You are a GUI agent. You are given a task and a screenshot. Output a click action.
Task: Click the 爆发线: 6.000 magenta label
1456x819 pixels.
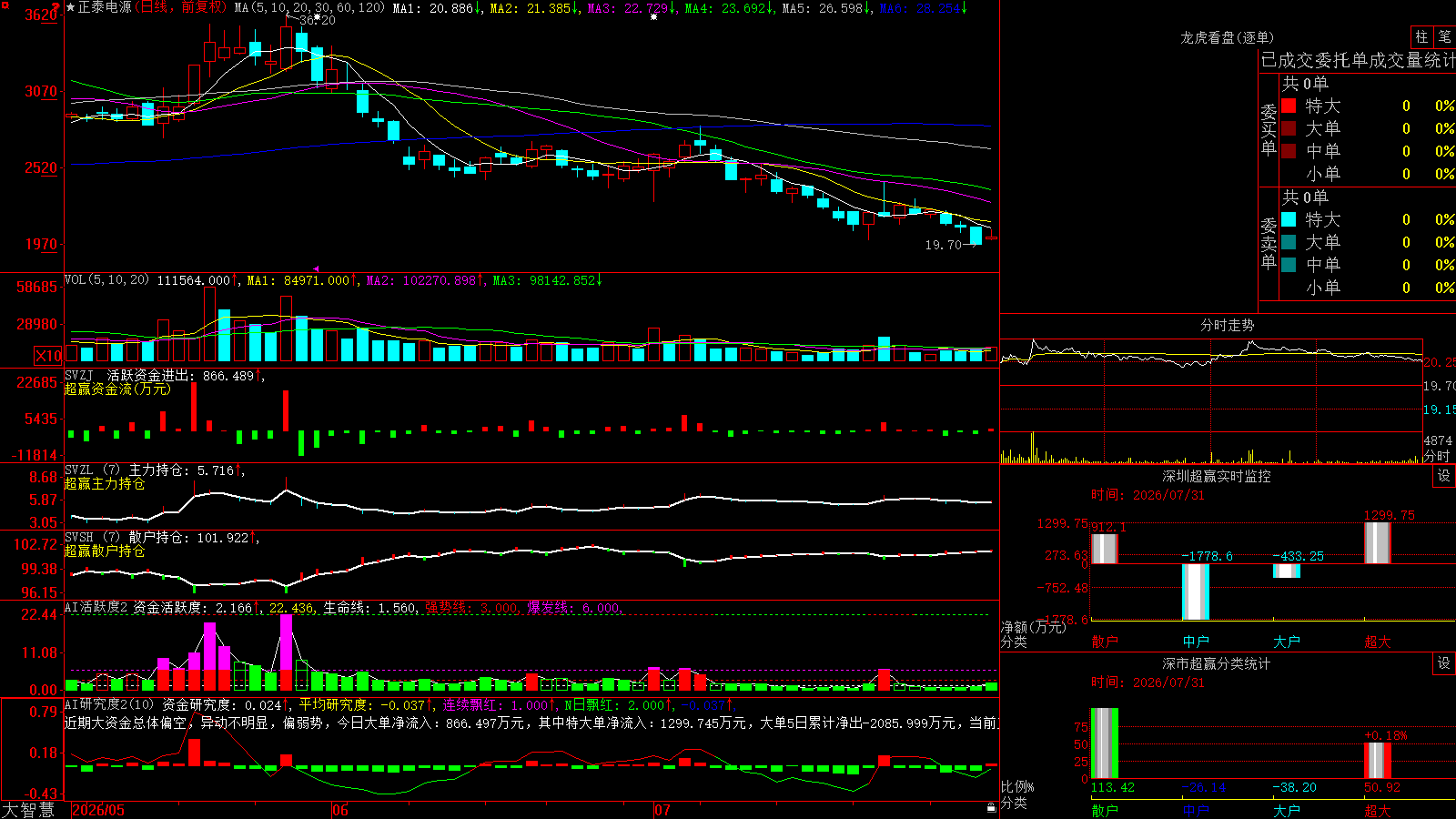pos(574,608)
